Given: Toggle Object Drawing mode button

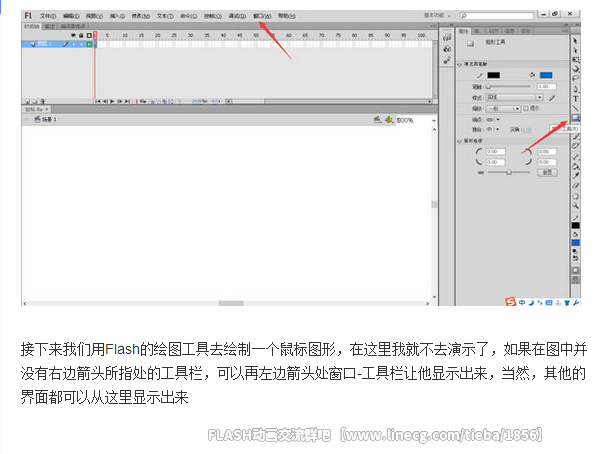Looking at the screenshot, I should click(x=575, y=270).
